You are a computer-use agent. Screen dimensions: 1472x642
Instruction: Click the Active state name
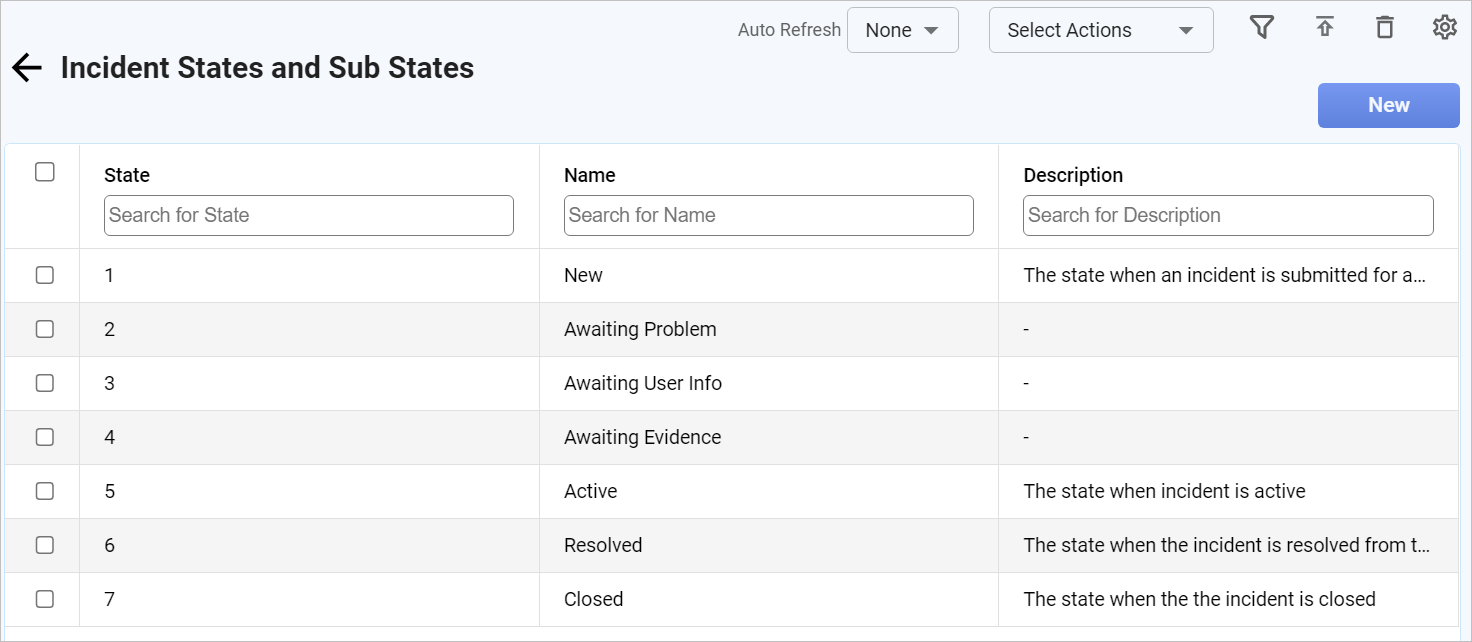pyautogui.click(x=590, y=491)
